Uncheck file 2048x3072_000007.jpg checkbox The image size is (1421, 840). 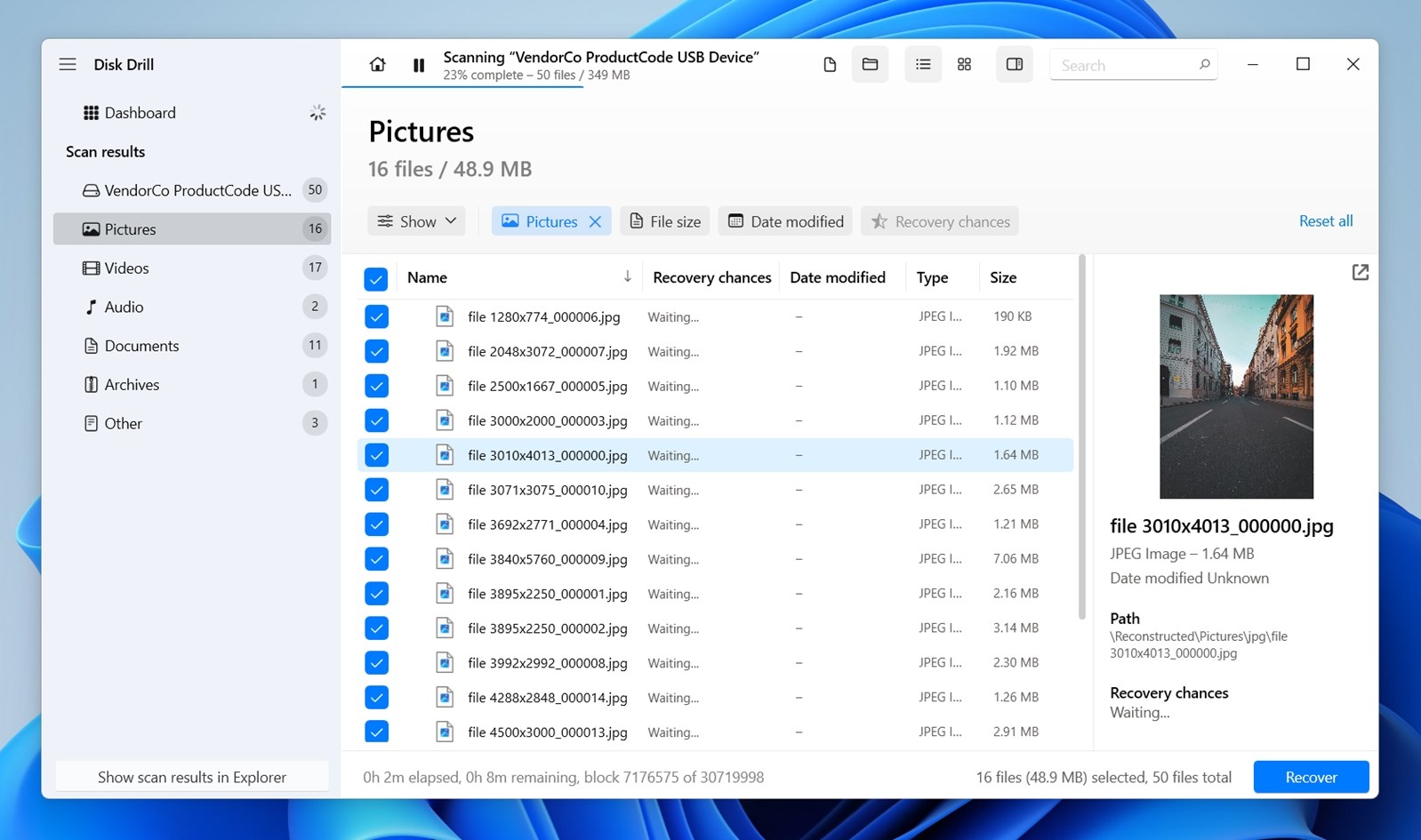pyautogui.click(x=376, y=351)
